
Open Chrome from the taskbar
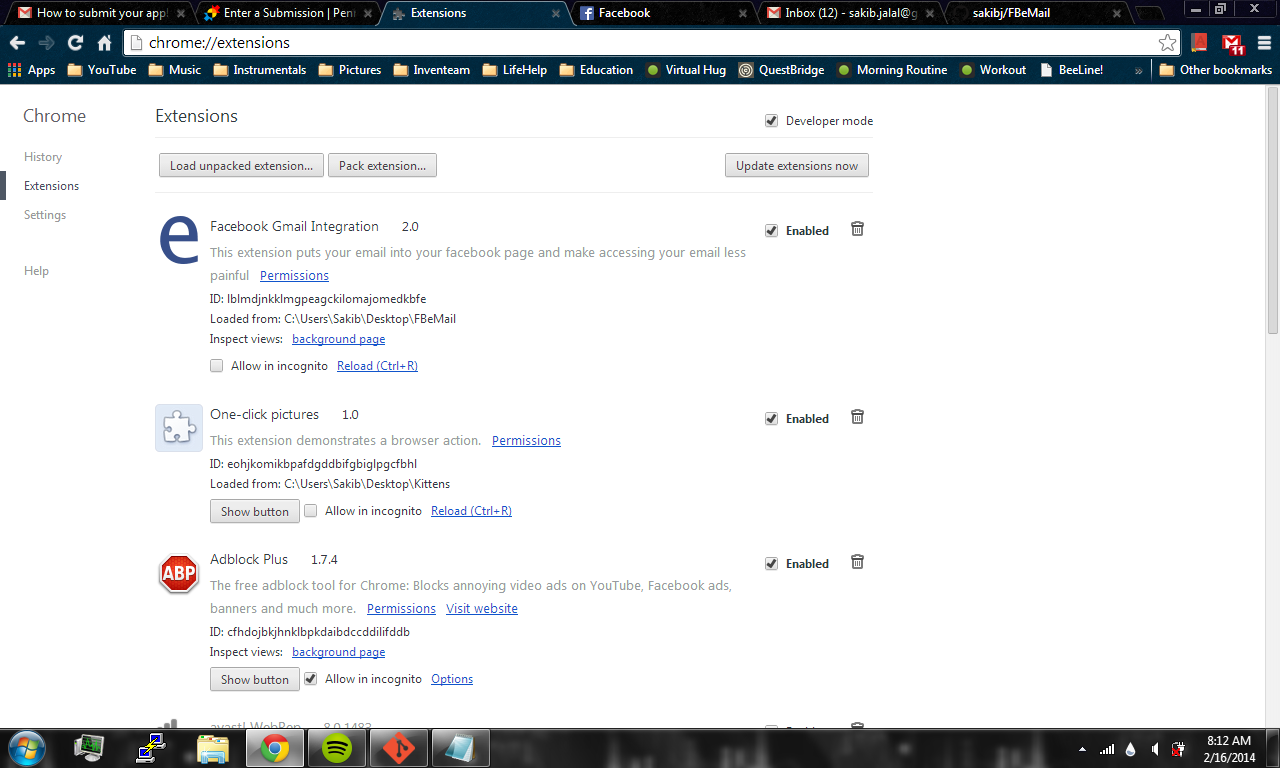pyautogui.click(x=275, y=748)
